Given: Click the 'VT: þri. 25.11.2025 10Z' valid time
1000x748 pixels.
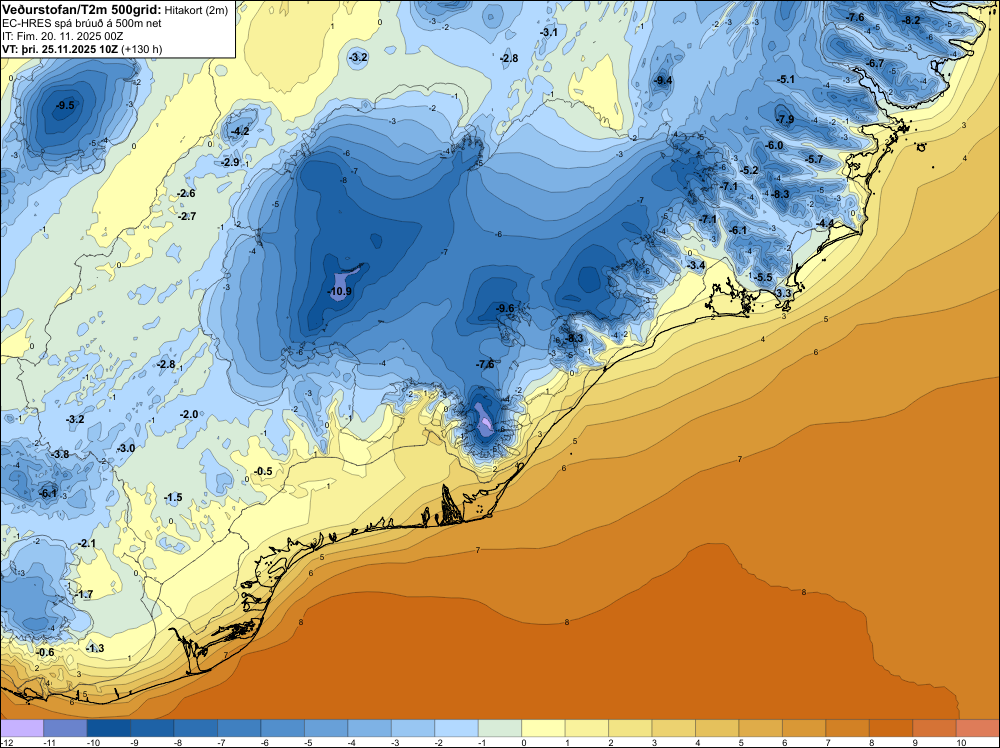Looking at the screenshot, I should click(60, 49).
